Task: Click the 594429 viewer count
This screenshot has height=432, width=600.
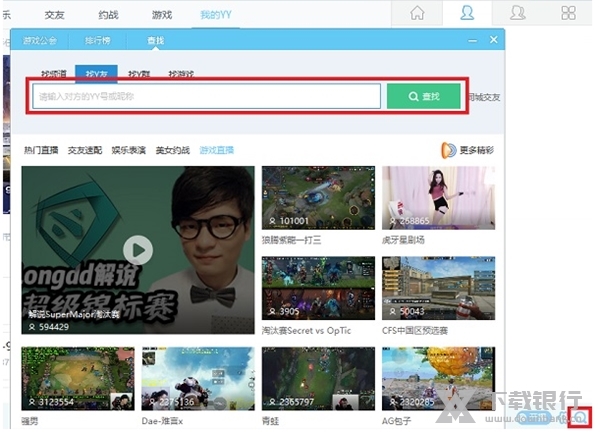Action: tap(54, 327)
